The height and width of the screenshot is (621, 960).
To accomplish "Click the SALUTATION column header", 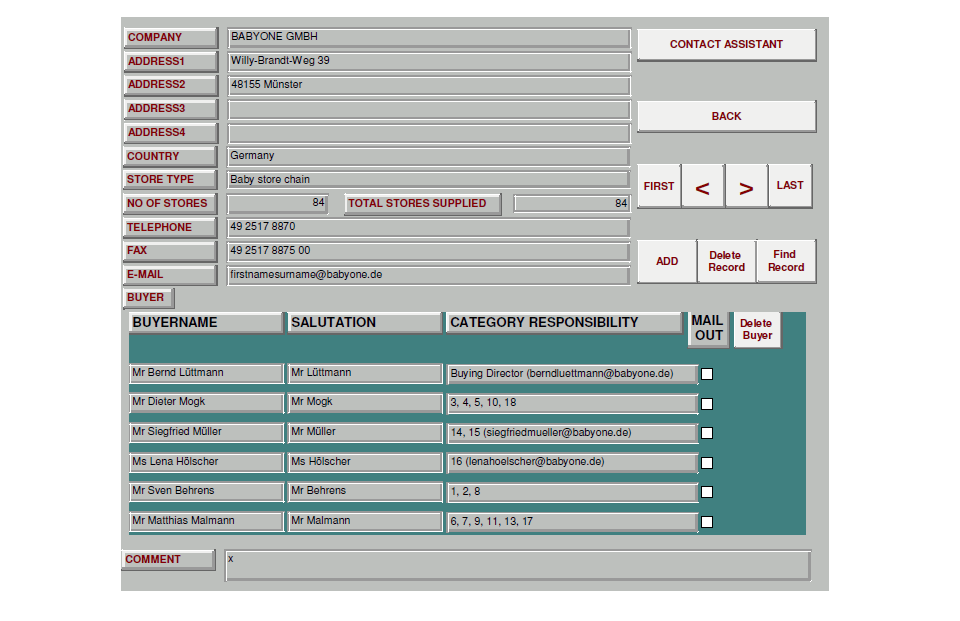I will 364,323.
